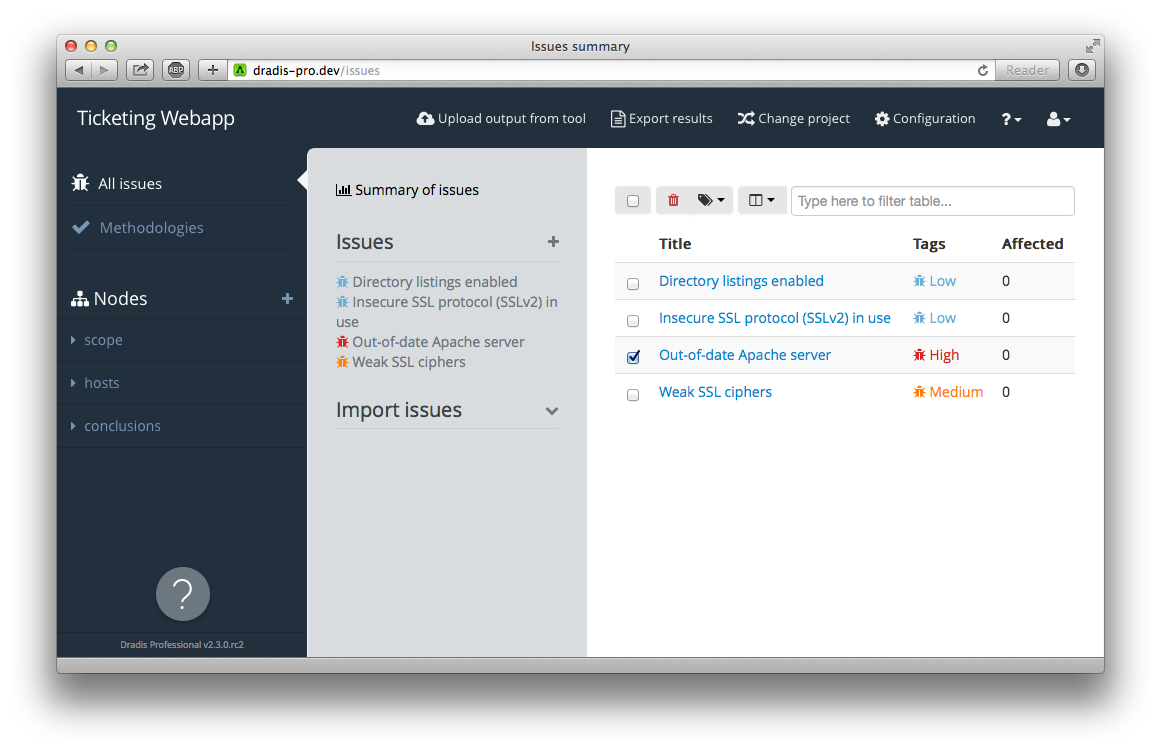The width and height of the screenshot is (1161, 752).
Task: Click Dradis Professional version text
Action: (181, 645)
